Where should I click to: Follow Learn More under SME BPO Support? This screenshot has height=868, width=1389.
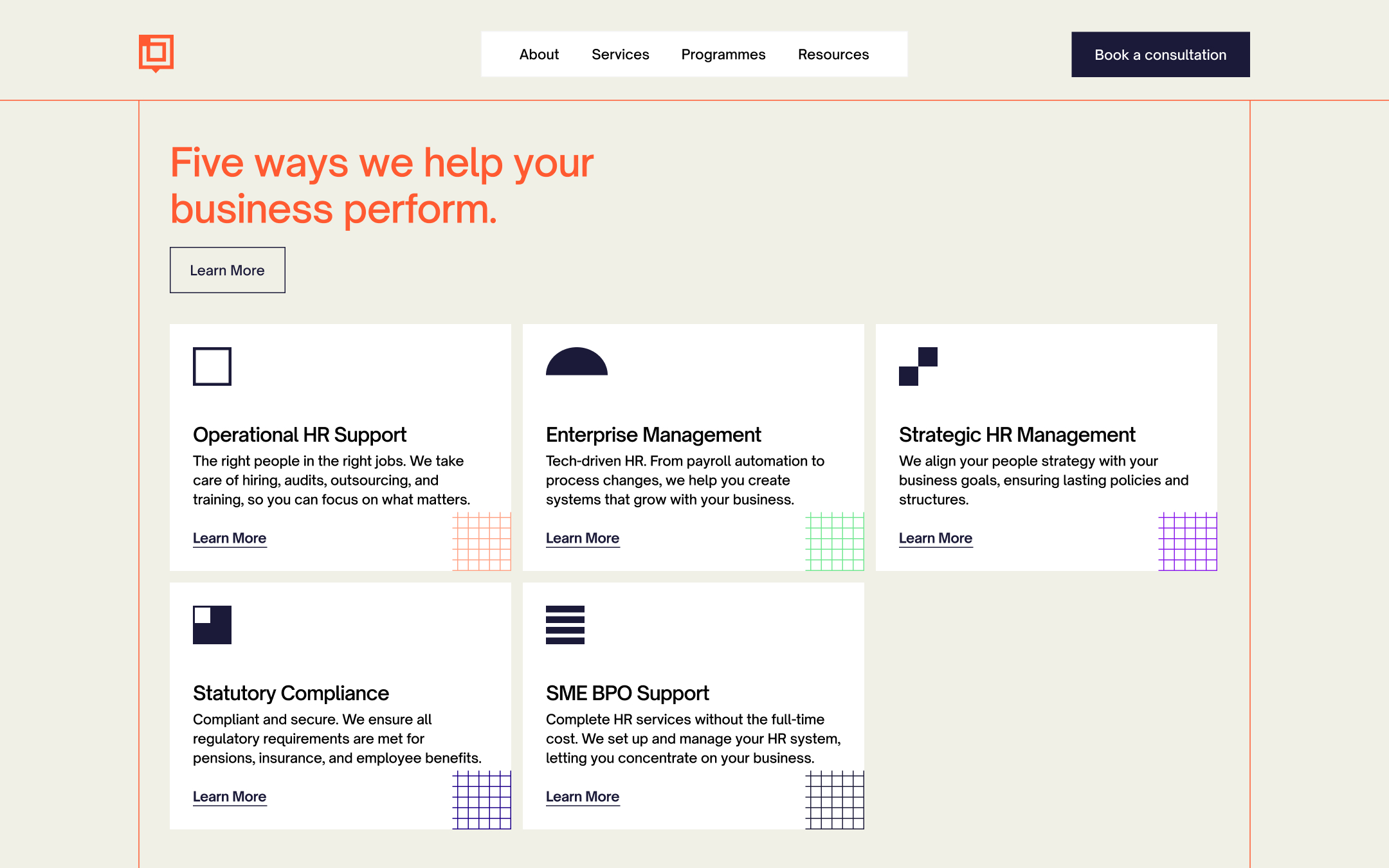pyautogui.click(x=583, y=797)
